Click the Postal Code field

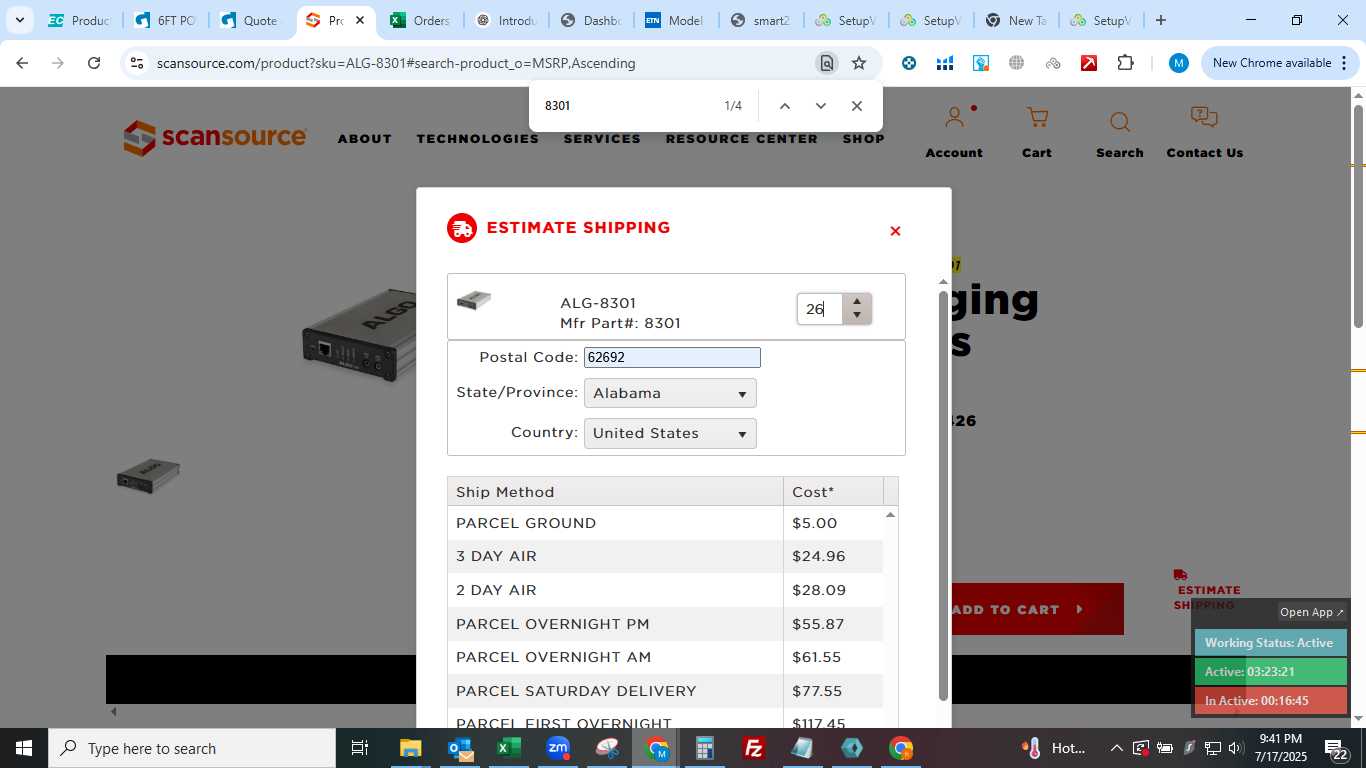click(x=672, y=357)
